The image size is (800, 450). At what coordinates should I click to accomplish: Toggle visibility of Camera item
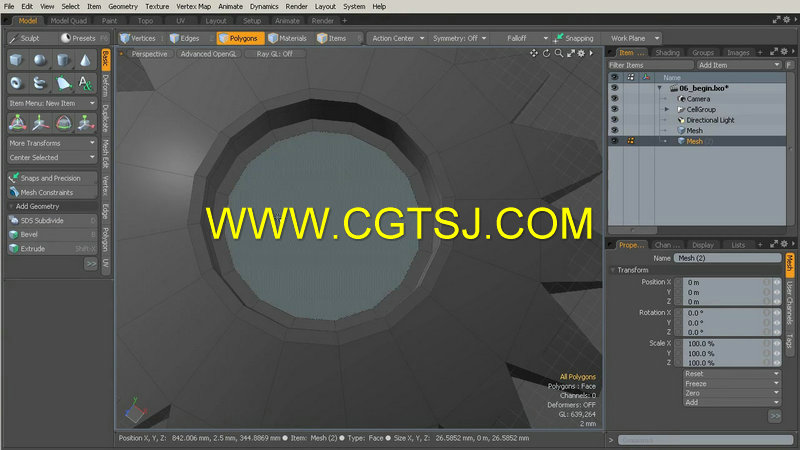point(614,98)
